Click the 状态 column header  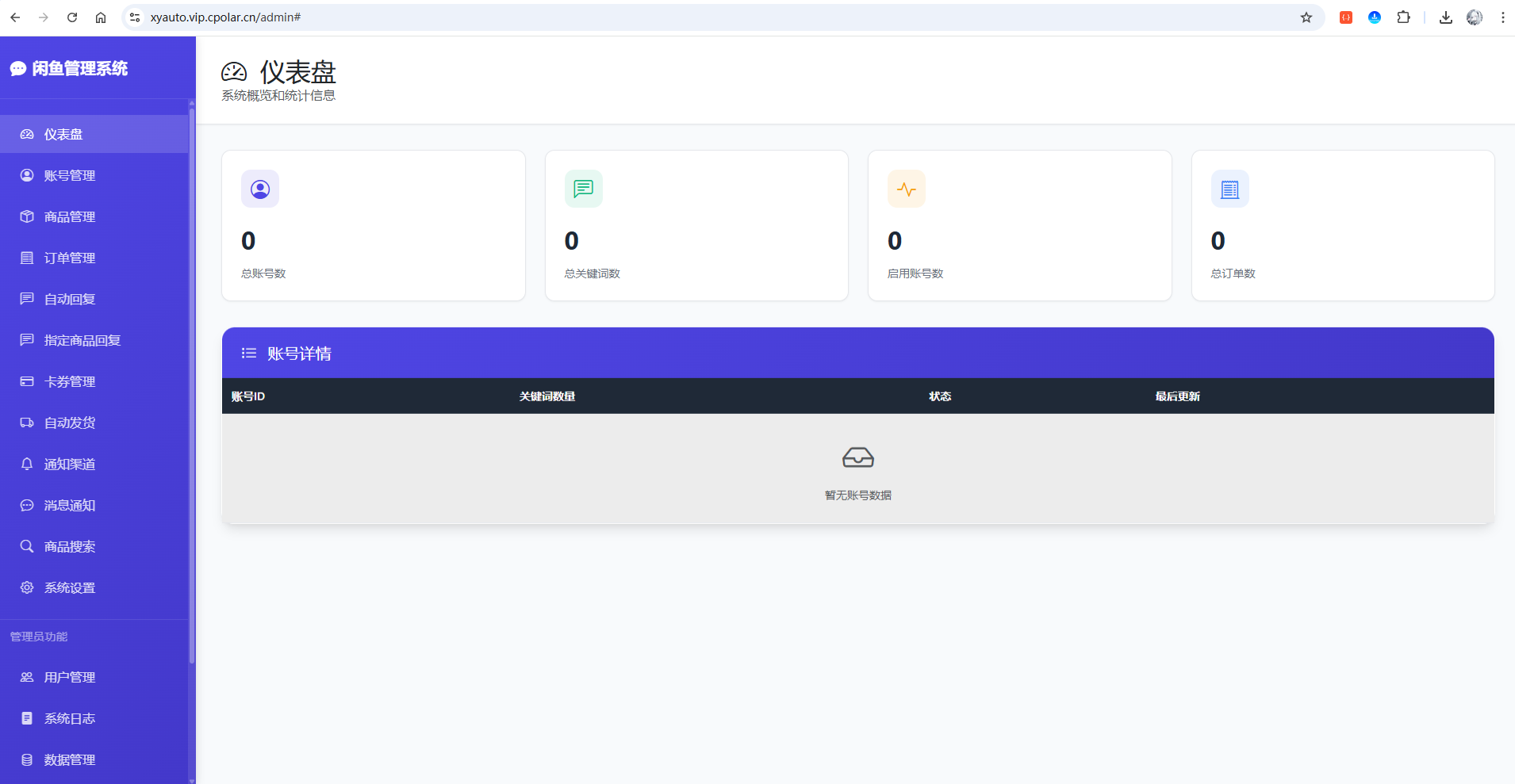940,396
